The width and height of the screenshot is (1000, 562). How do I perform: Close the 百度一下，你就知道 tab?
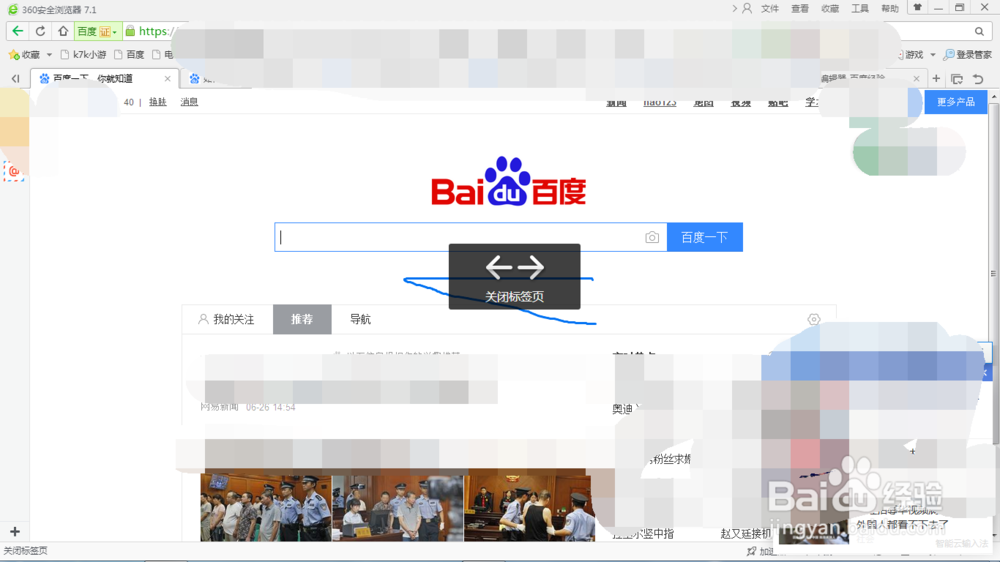[167, 78]
